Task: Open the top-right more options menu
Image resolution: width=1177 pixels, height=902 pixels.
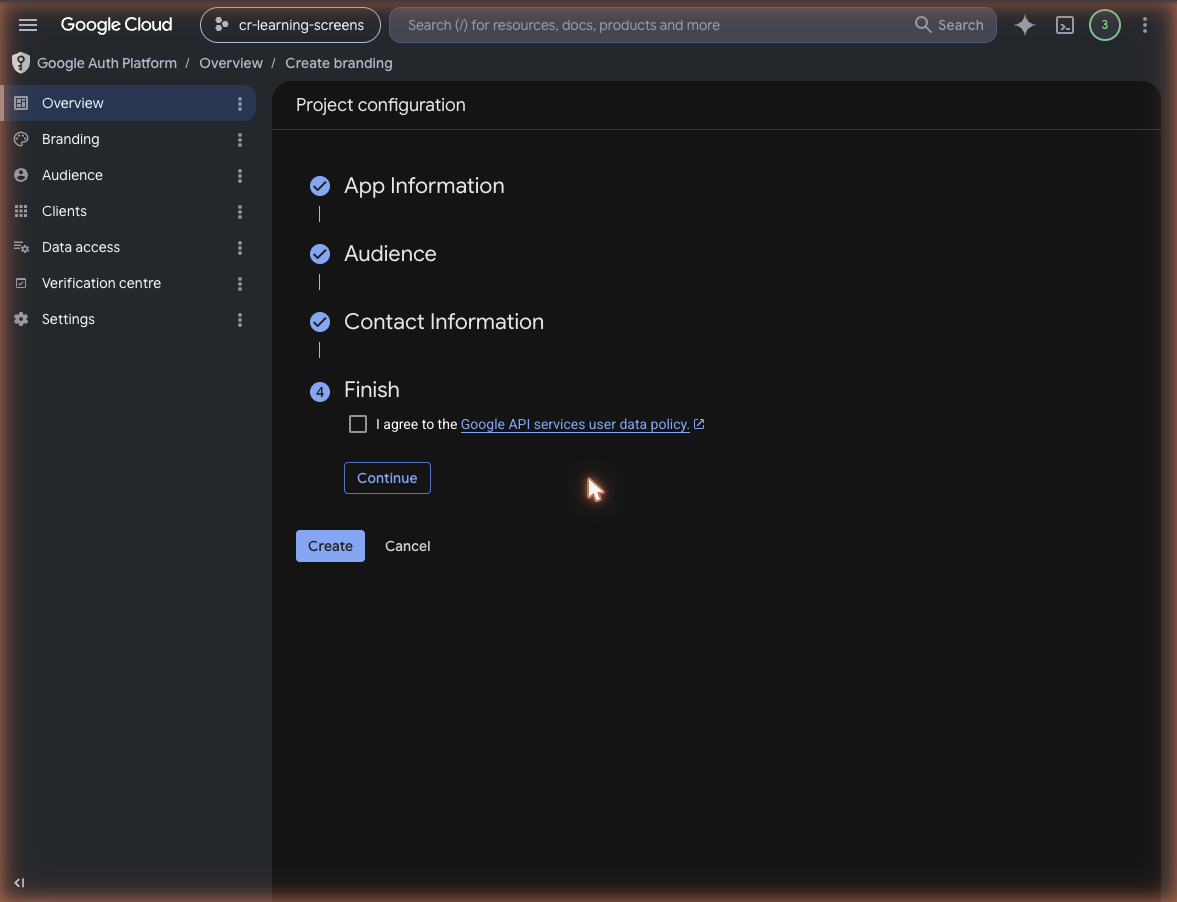Action: tap(1145, 25)
